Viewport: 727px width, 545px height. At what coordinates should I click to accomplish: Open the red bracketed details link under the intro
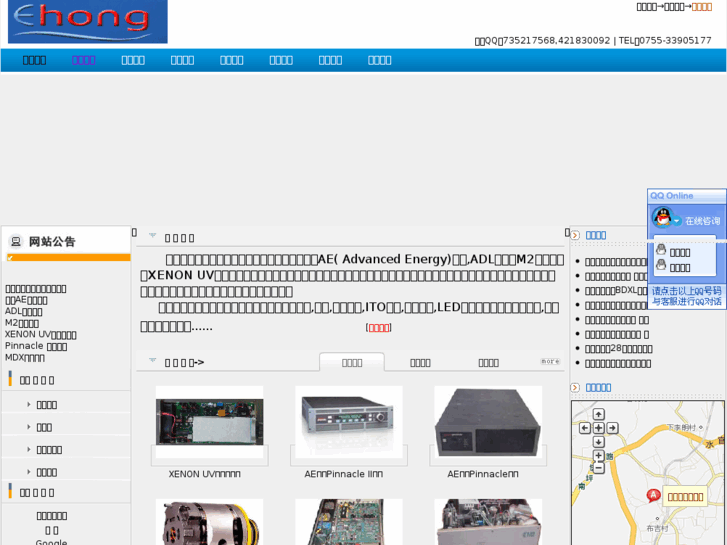point(378,327)
